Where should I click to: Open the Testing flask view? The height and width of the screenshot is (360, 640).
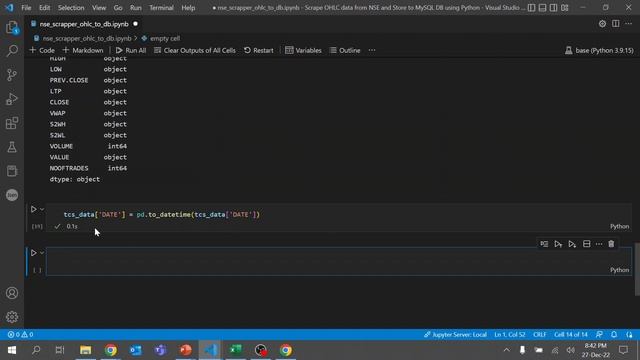(x=12, y=147)
